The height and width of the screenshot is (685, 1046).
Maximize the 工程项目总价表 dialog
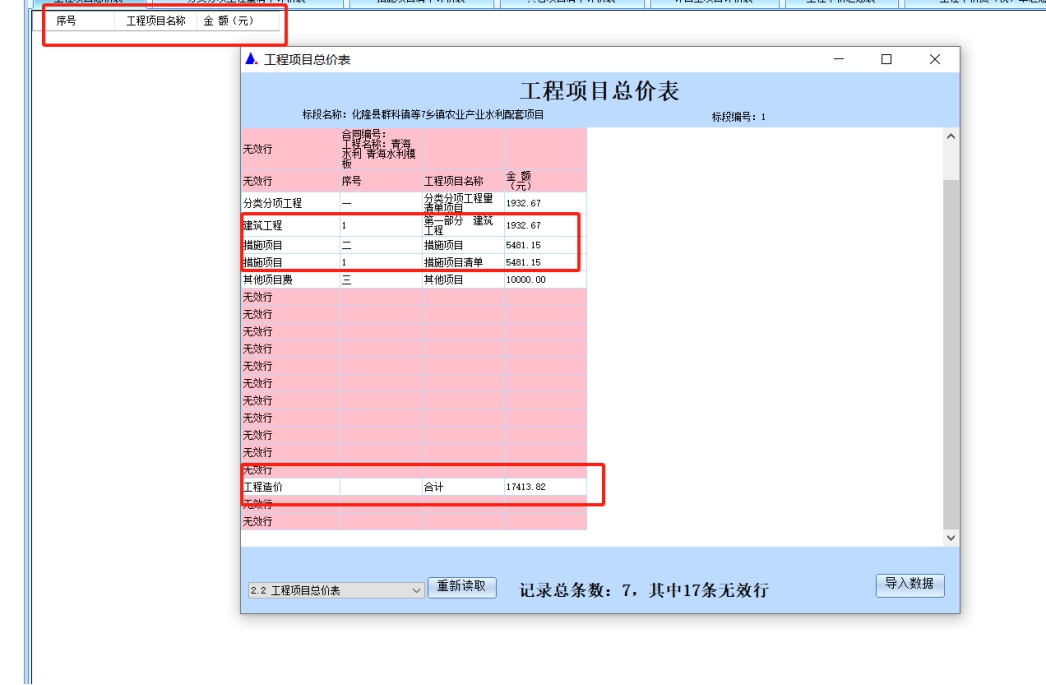tap(886, 60)
